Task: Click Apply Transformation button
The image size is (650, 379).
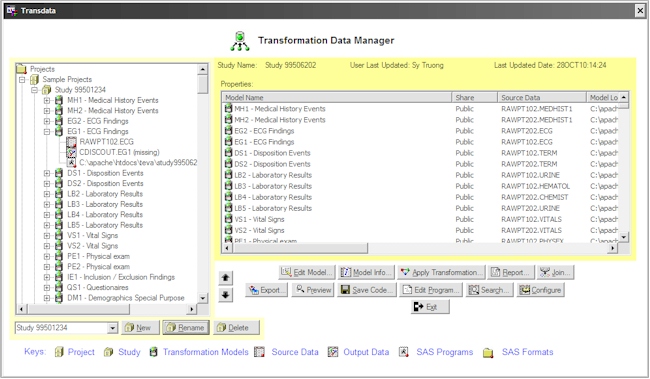Action: tap(441, 272)
